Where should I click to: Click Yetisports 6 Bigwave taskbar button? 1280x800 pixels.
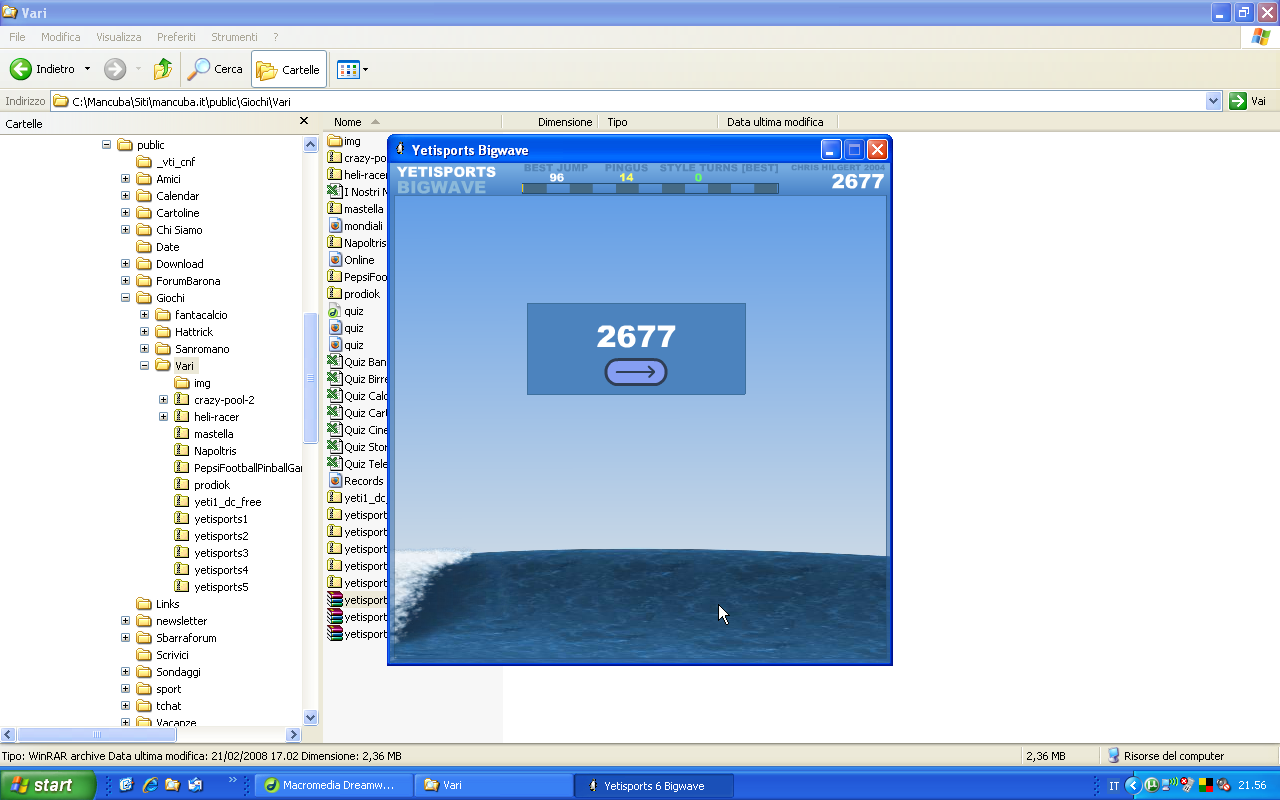654,785
